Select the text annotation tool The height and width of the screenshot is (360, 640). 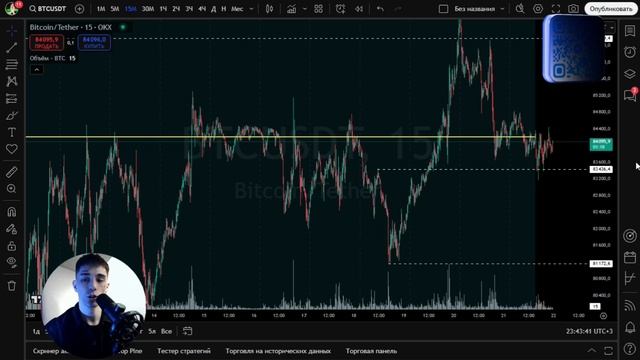pyautogui.click(x=11, y=132)
